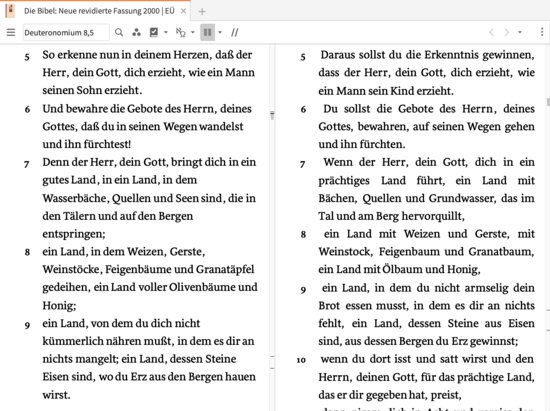Click line 'Brot essen musst, in dem'

427,306
